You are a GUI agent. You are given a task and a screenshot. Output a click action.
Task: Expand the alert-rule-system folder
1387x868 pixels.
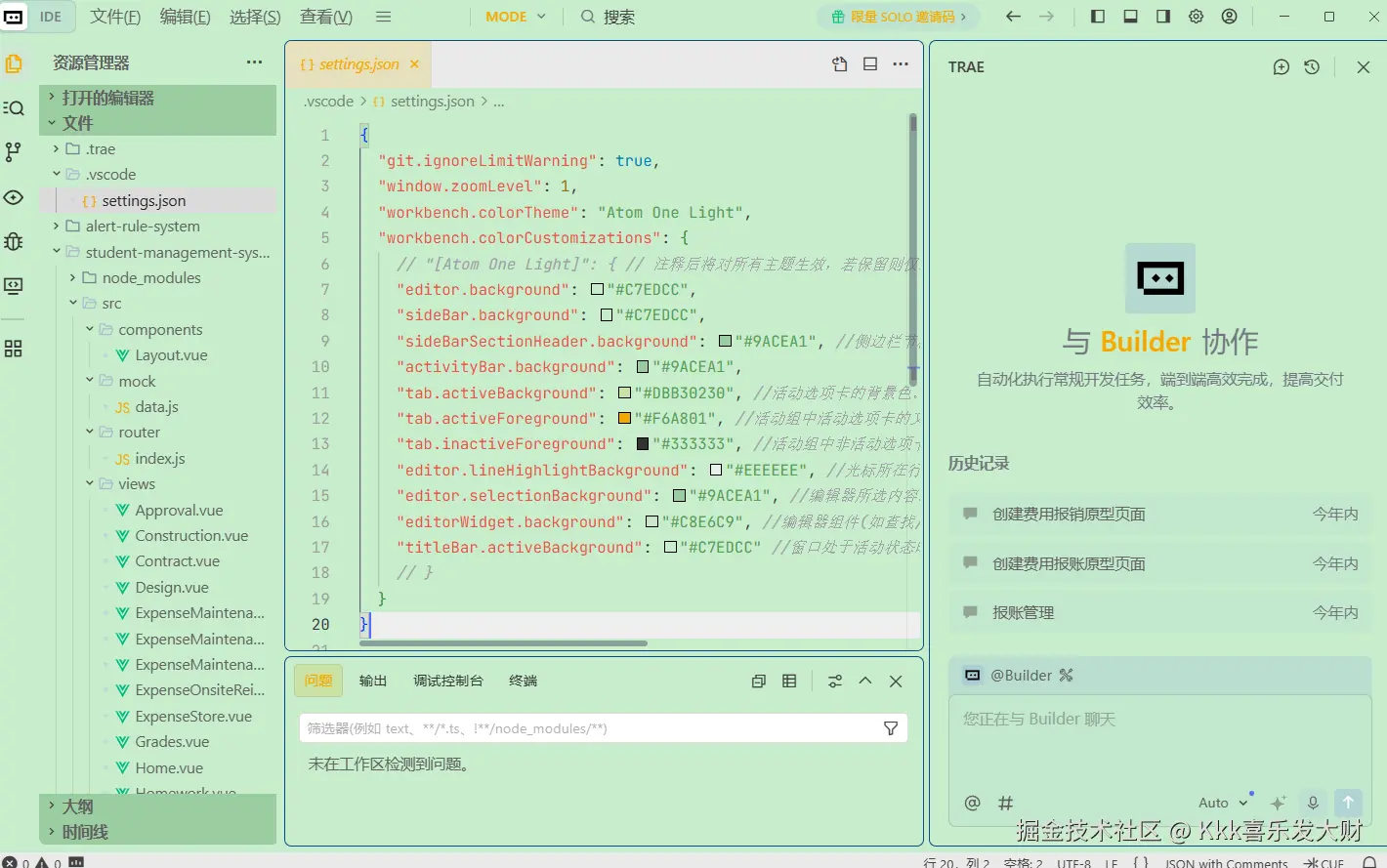(158, 227)
